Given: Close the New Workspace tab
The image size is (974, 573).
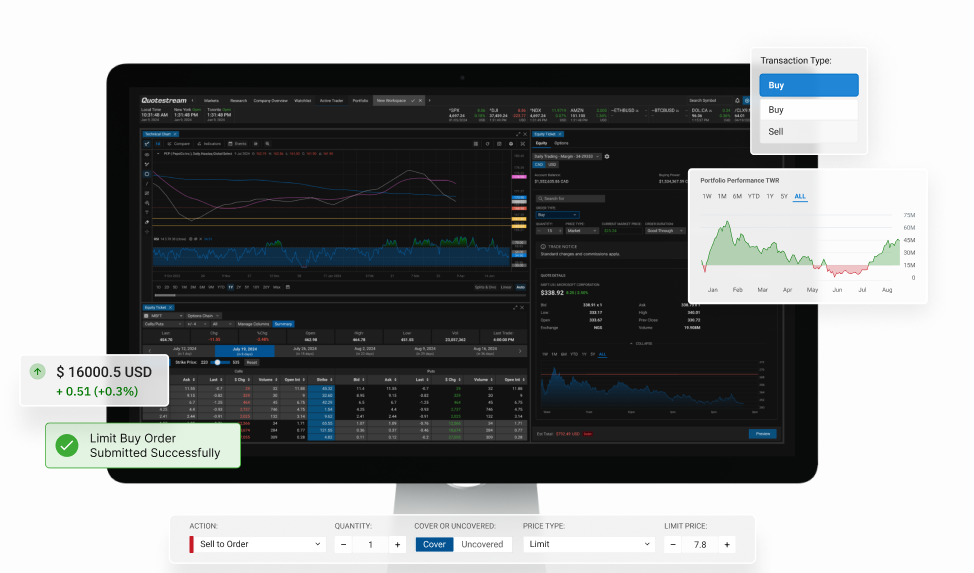Looking at the screenshot, I should point(420,101).
